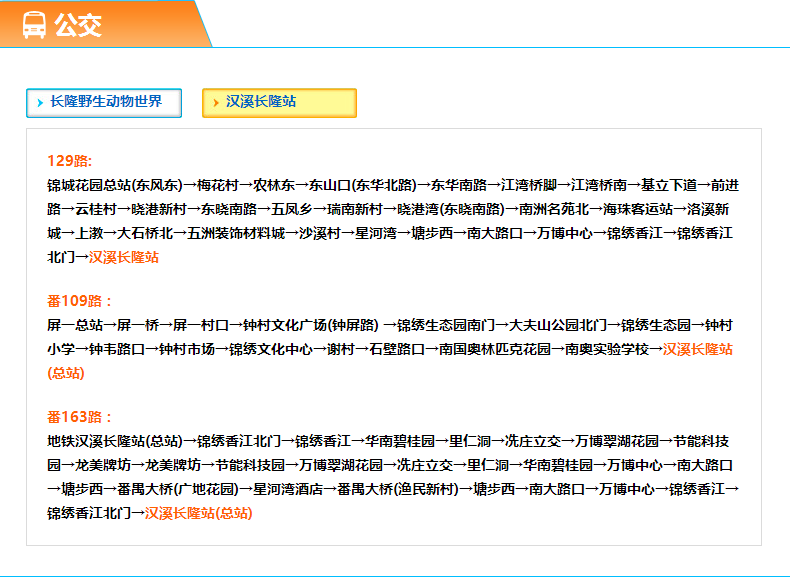The image size is (790, 577).
Task: Click the stop 番禺大桥(广地花园)
Action: click(178, 489)
